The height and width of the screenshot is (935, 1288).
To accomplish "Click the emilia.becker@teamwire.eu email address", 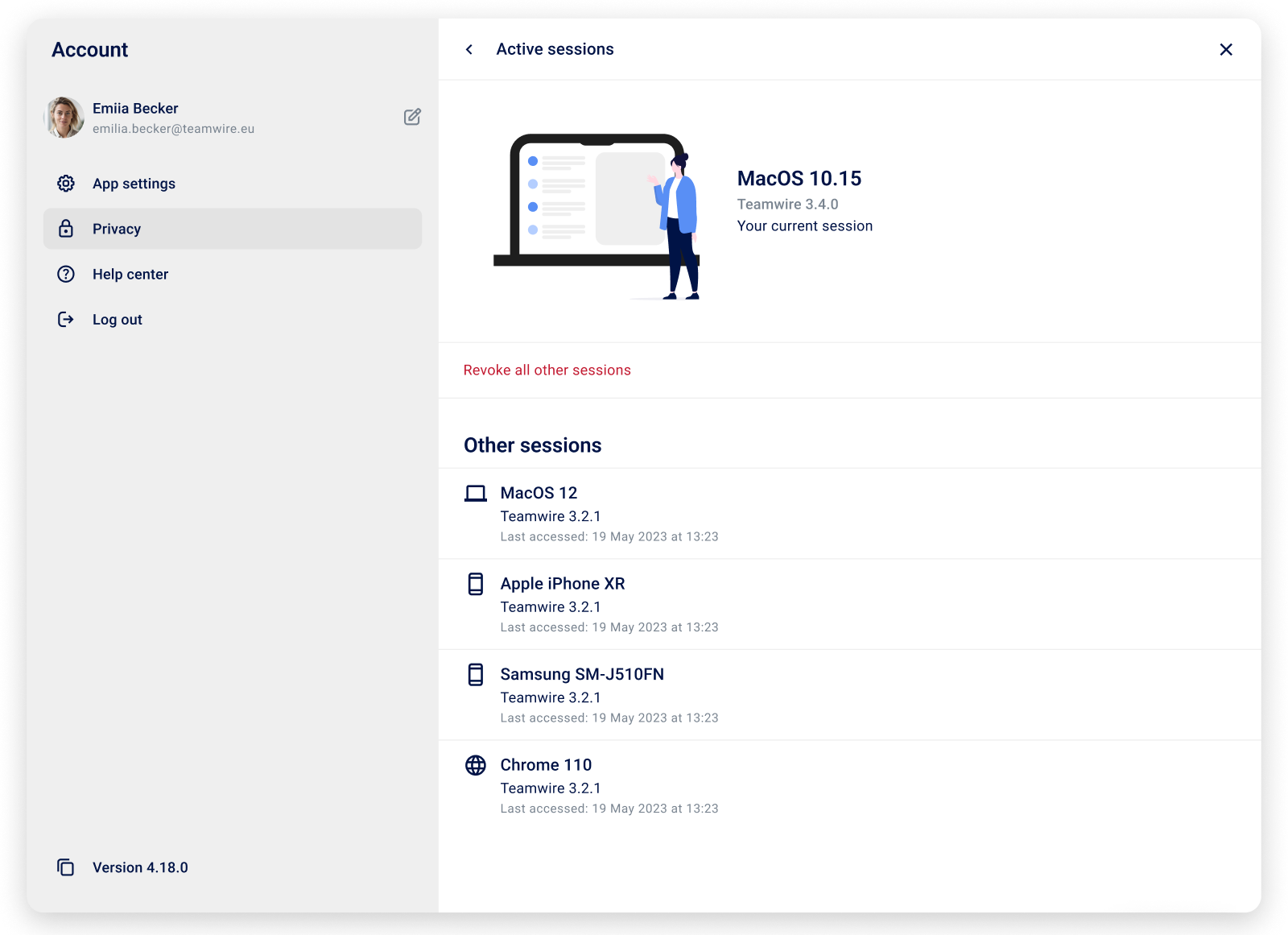I will tap(173, 129).
